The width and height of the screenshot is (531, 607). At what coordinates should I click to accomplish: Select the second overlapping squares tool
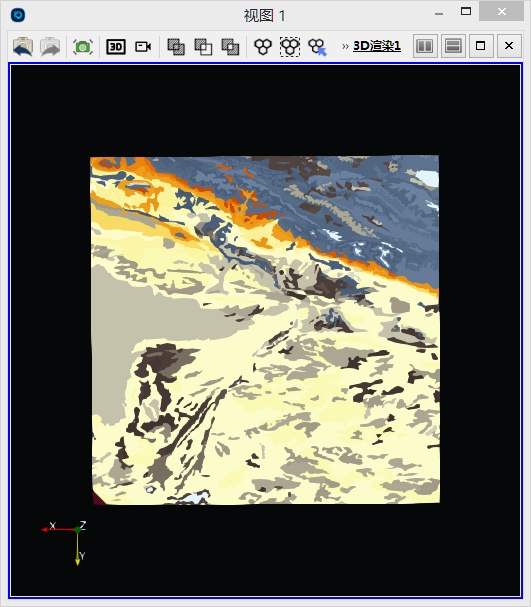(x=203, y=47)
